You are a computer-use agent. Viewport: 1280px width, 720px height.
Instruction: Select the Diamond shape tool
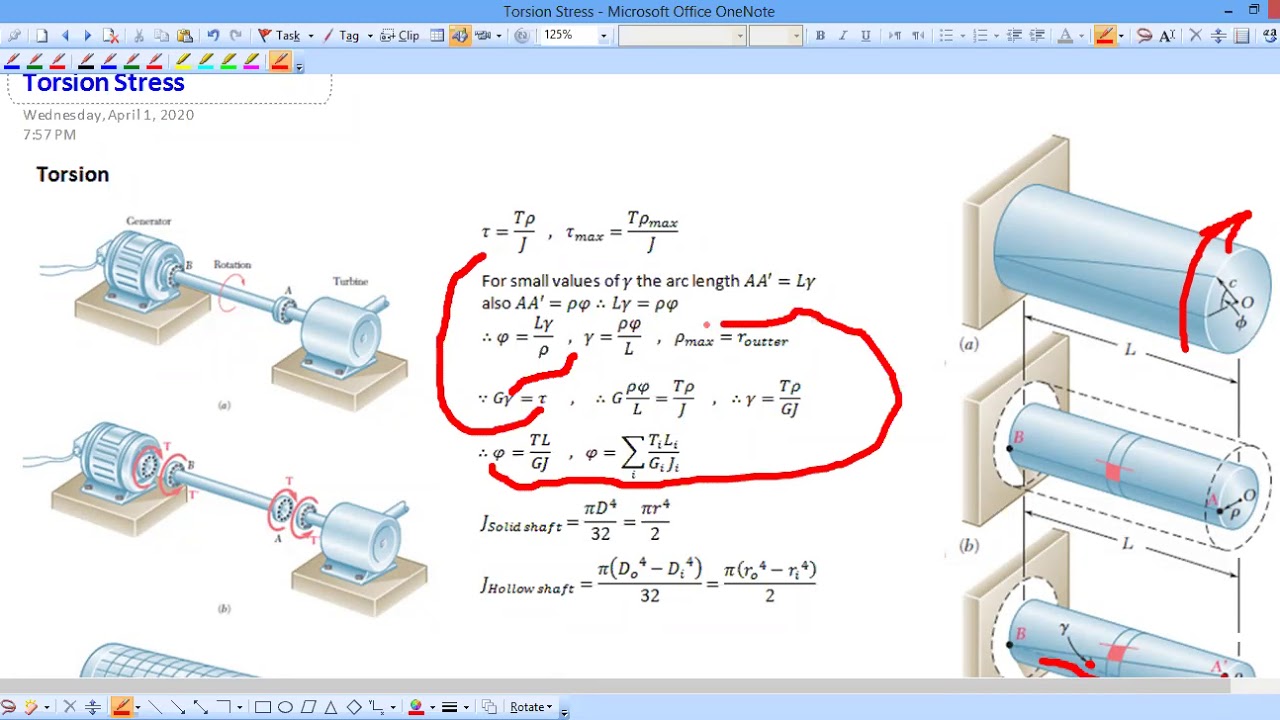(354, 707)
